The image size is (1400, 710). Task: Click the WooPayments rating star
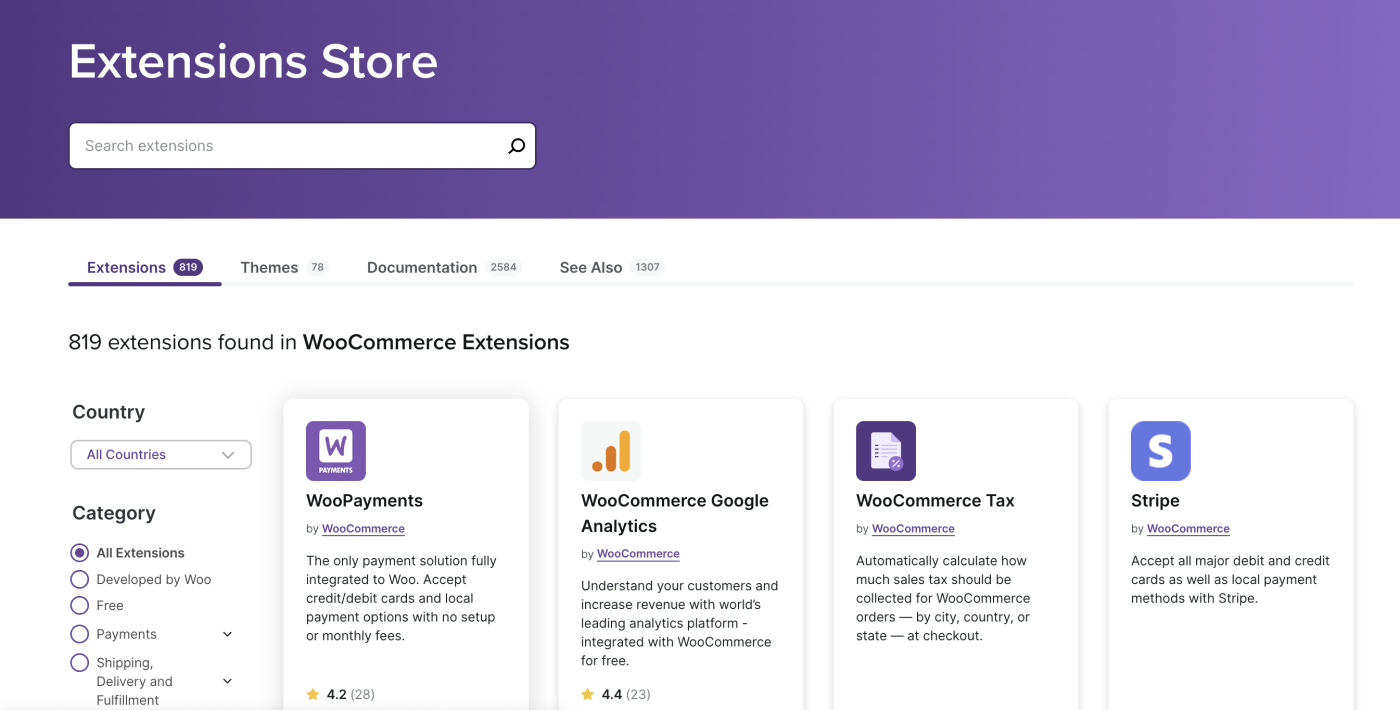[313, 694]
